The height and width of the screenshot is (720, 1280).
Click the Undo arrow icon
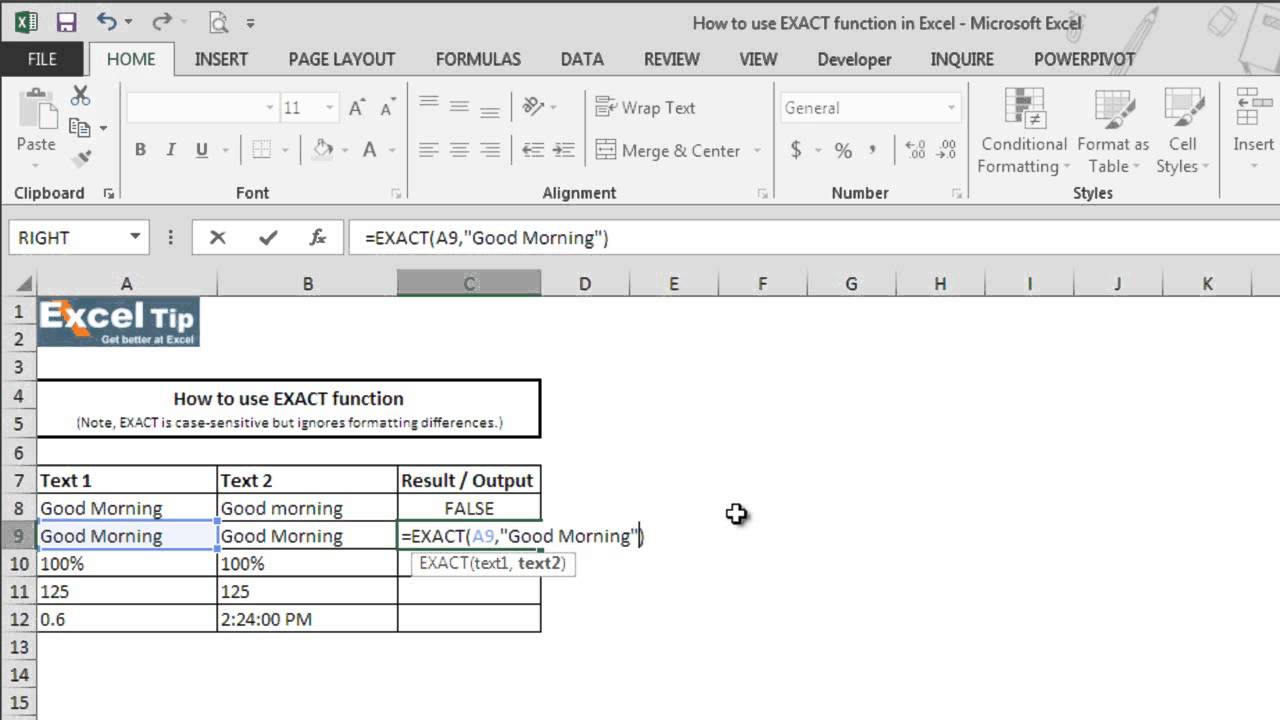(x=106, y=21)
